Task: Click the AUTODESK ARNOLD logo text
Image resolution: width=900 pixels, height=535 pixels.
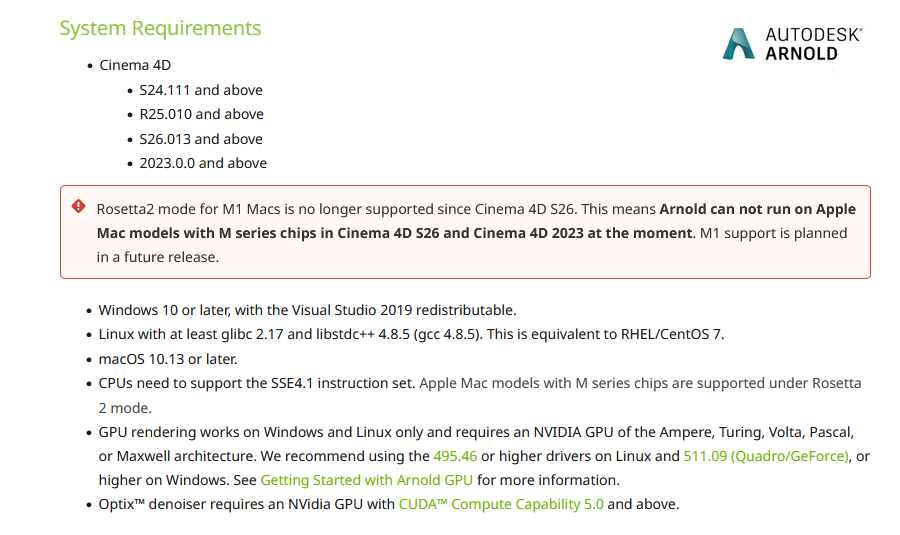Action: point(813,44)
